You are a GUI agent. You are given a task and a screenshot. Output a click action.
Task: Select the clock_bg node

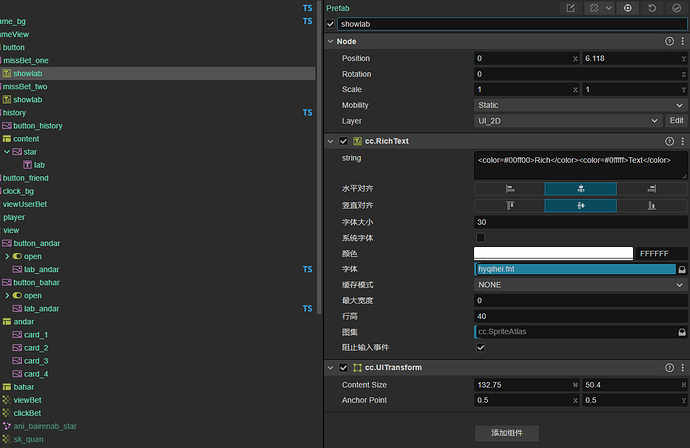[18, 191]
